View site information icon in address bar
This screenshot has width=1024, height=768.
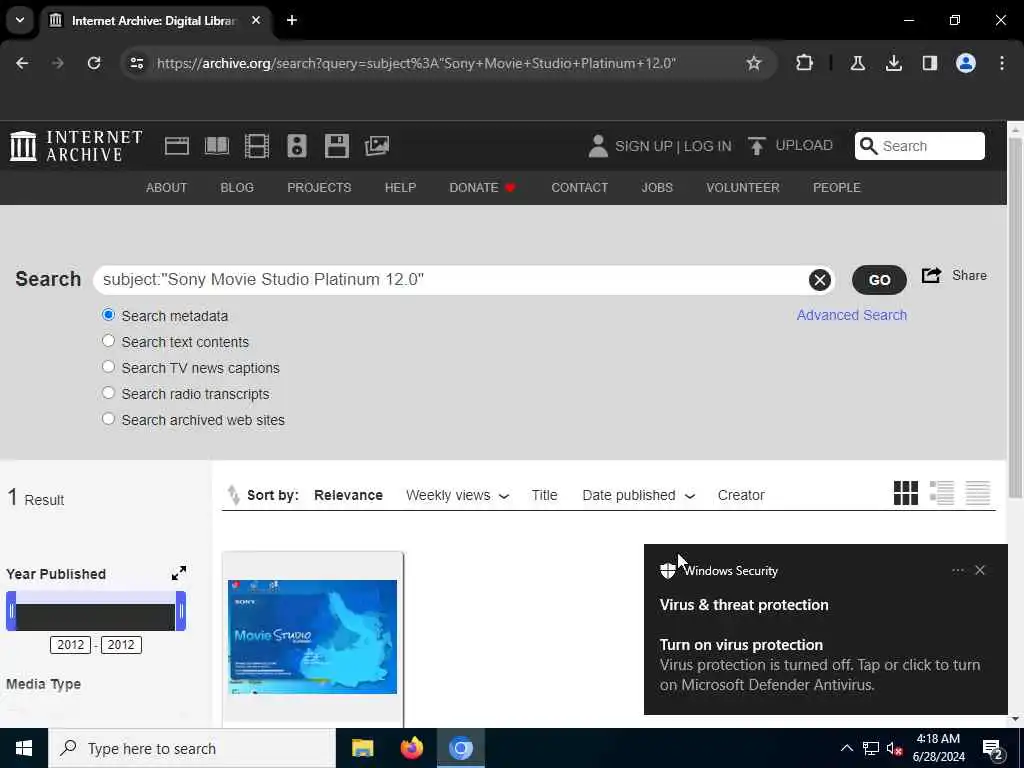[x=136, y=63]
